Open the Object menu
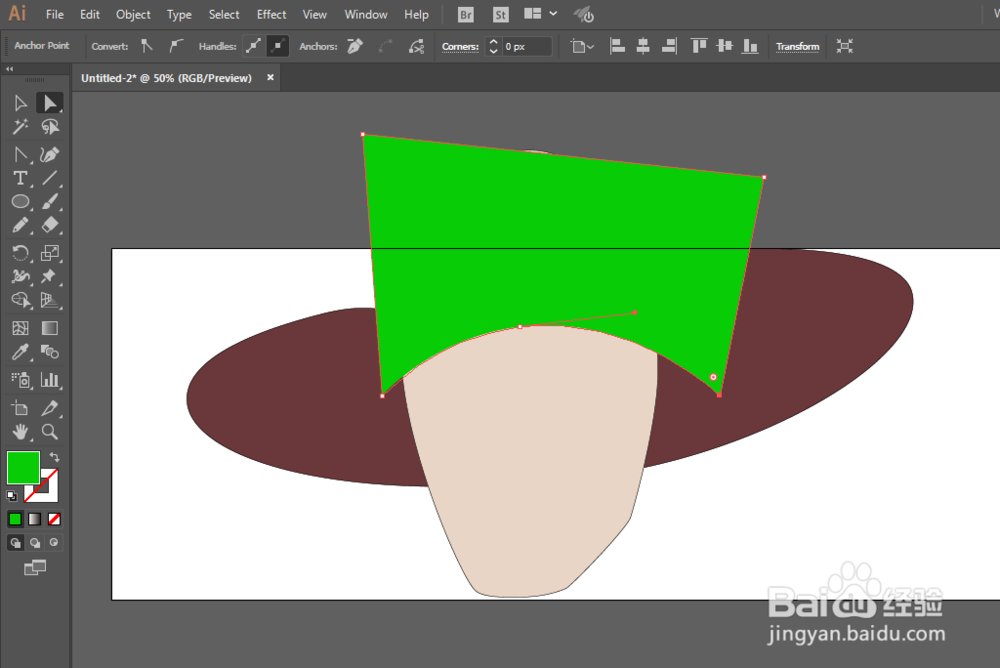This screenshot has height=668, width=1000. click(133, 14)
